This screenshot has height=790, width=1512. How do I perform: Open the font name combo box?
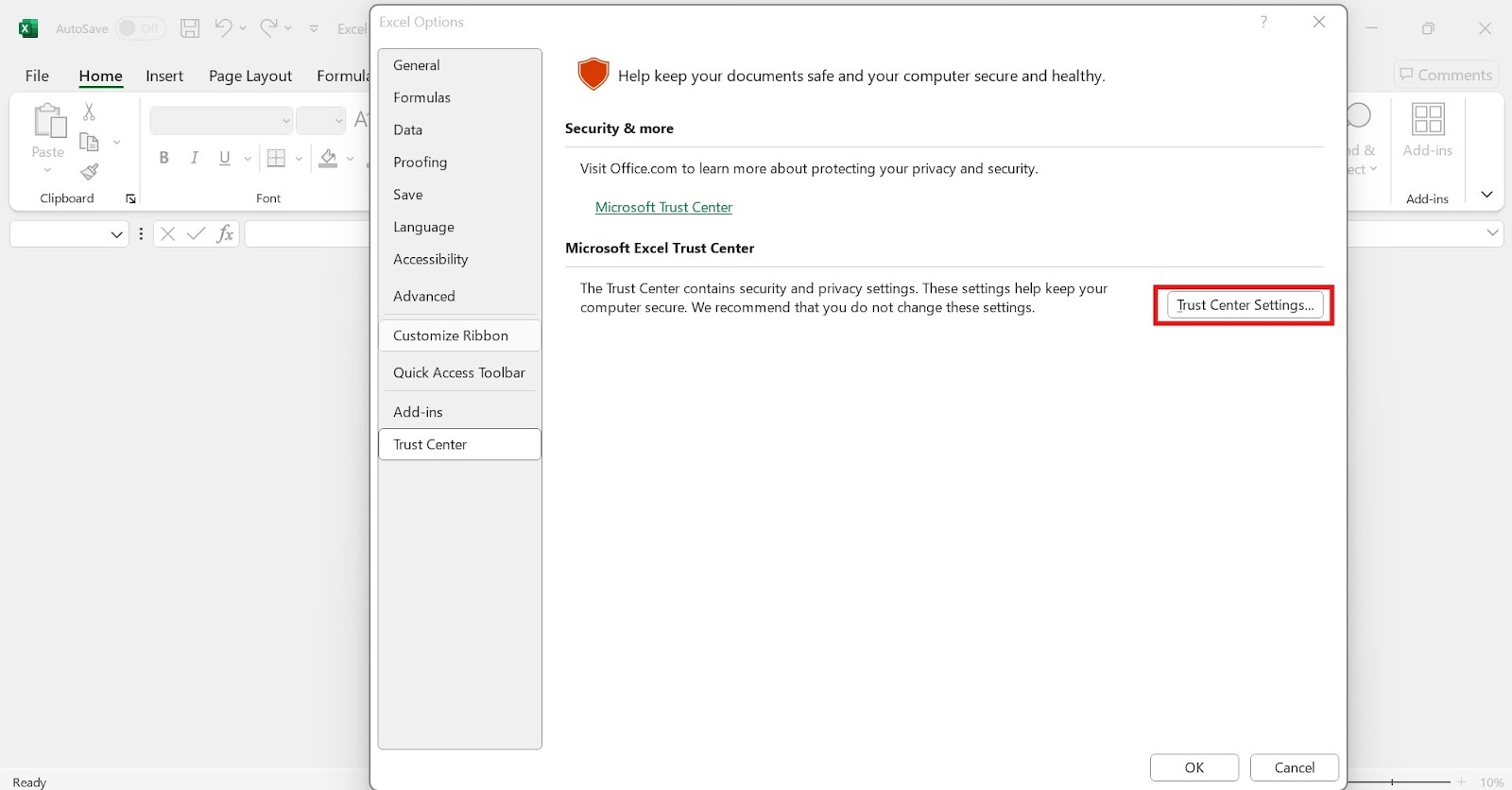point(221,121)
